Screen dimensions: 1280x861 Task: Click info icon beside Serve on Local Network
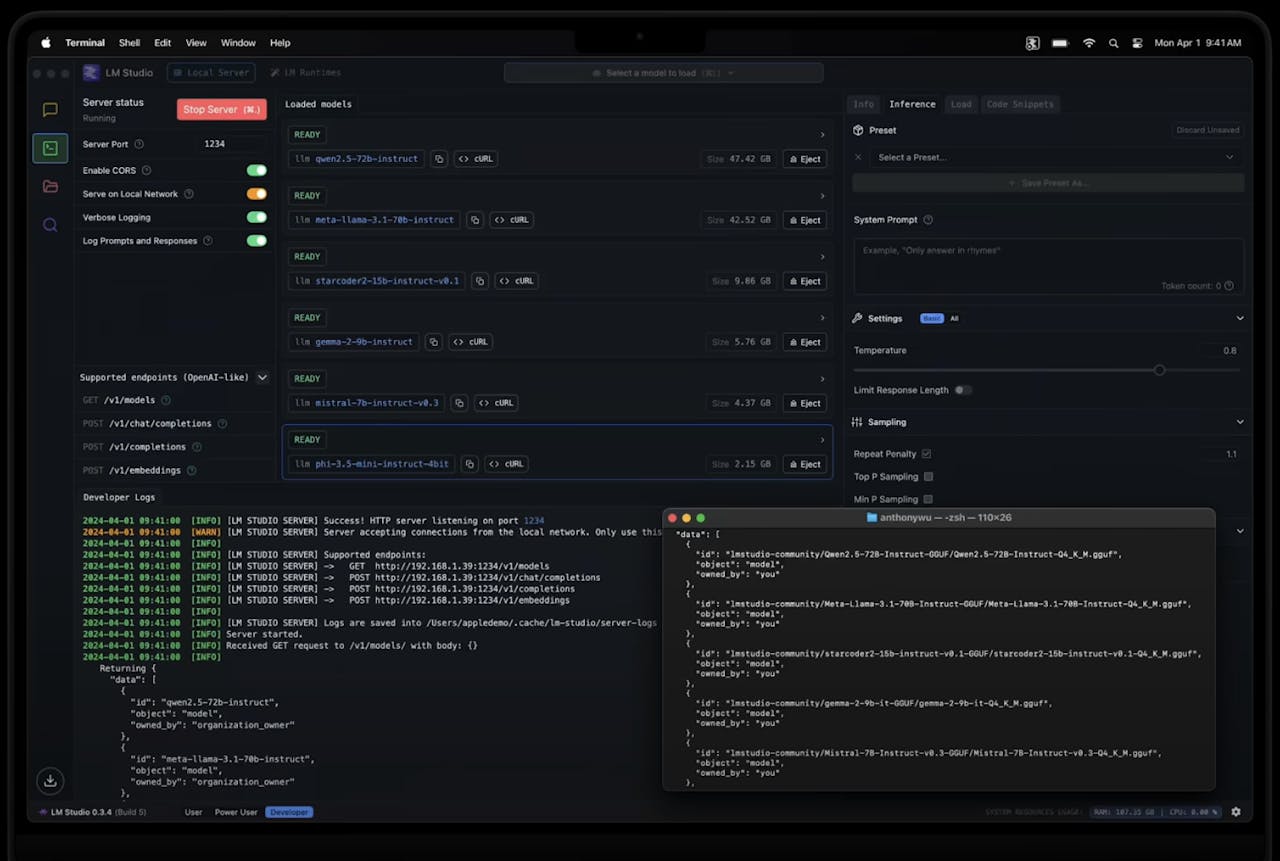tap(189, 194)
